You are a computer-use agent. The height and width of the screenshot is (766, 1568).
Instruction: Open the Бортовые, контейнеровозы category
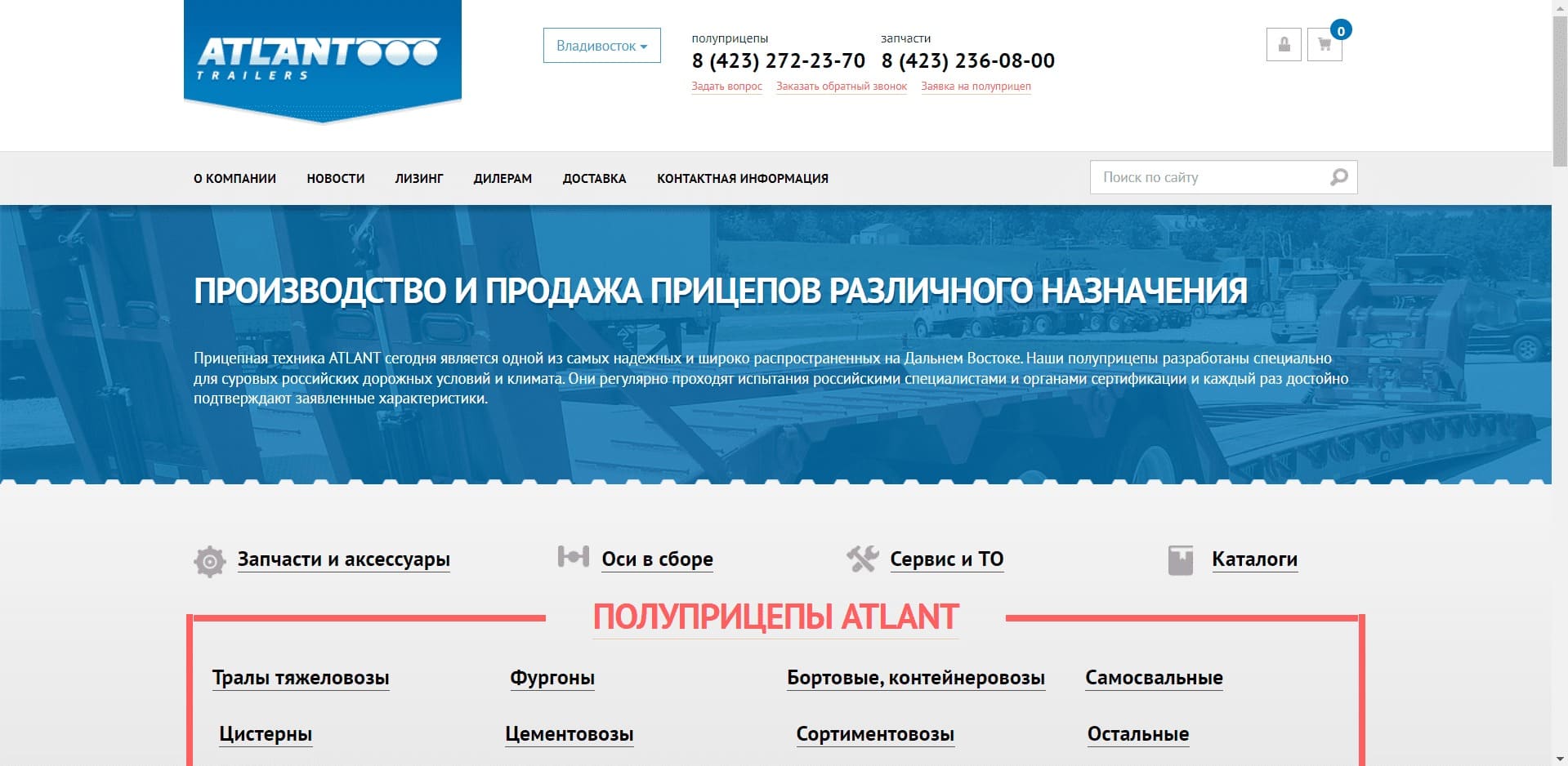[x=916, y=678]
